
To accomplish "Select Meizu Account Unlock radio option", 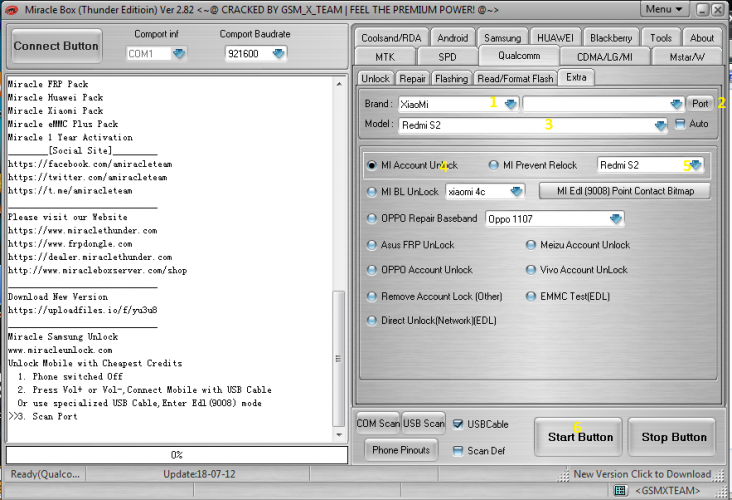I will 531,245.
